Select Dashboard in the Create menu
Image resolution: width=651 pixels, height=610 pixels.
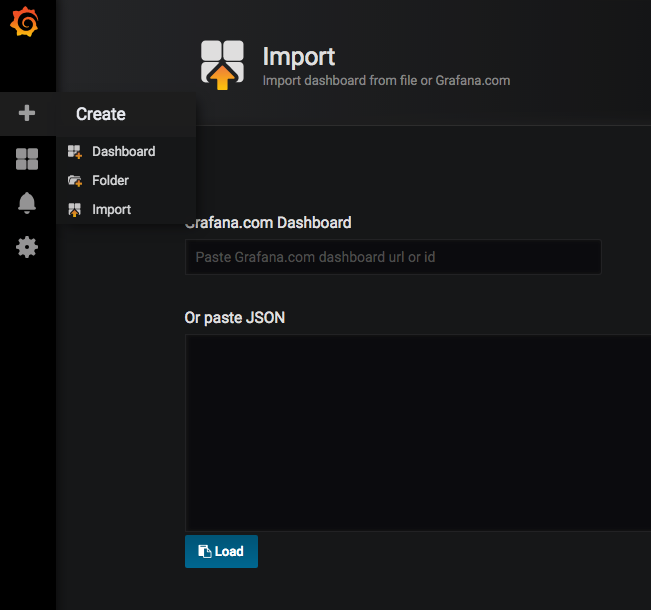(x=126, y=152)
